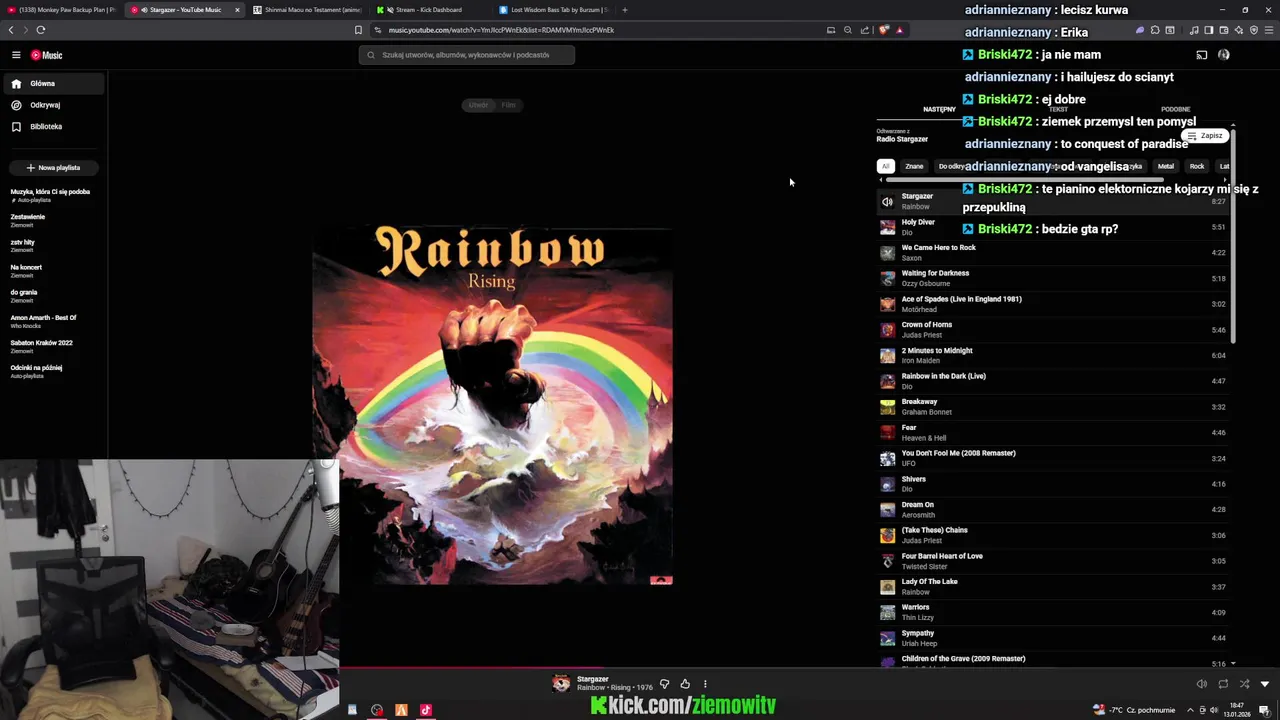Screen dimensions: 1280x720
Task: Toggle shuffle in player bar
Action: (1244, 684)
